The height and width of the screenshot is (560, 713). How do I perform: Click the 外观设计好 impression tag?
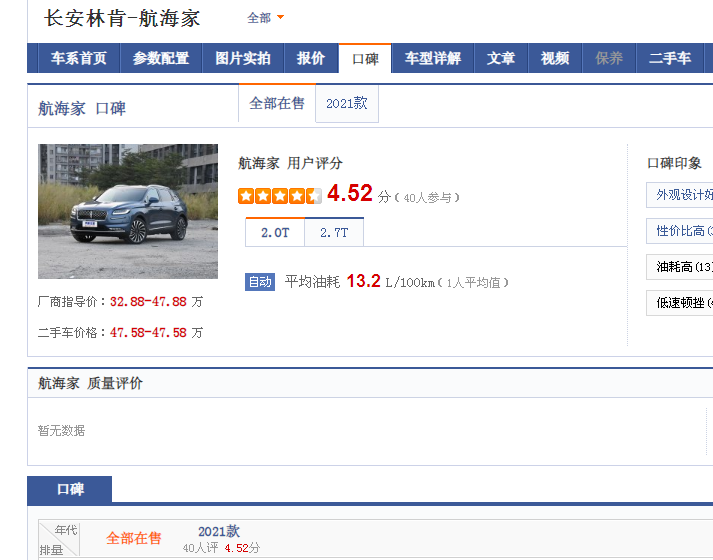[x=682, y=195]
